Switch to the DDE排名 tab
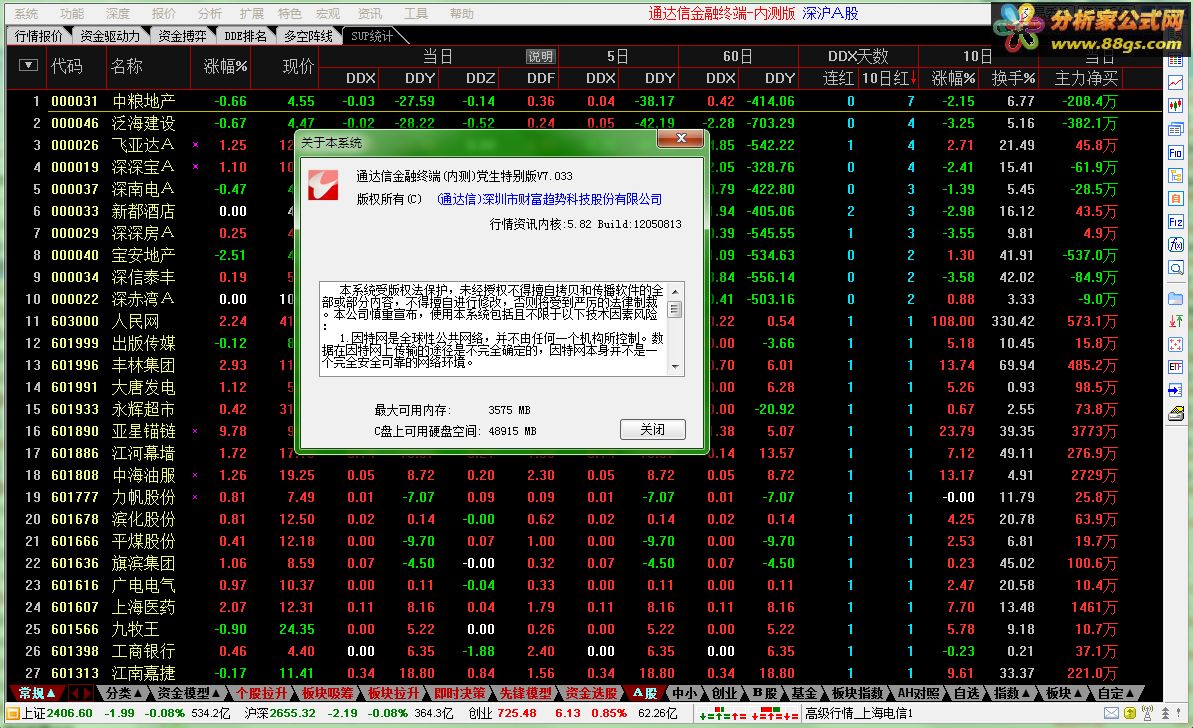 246,36
